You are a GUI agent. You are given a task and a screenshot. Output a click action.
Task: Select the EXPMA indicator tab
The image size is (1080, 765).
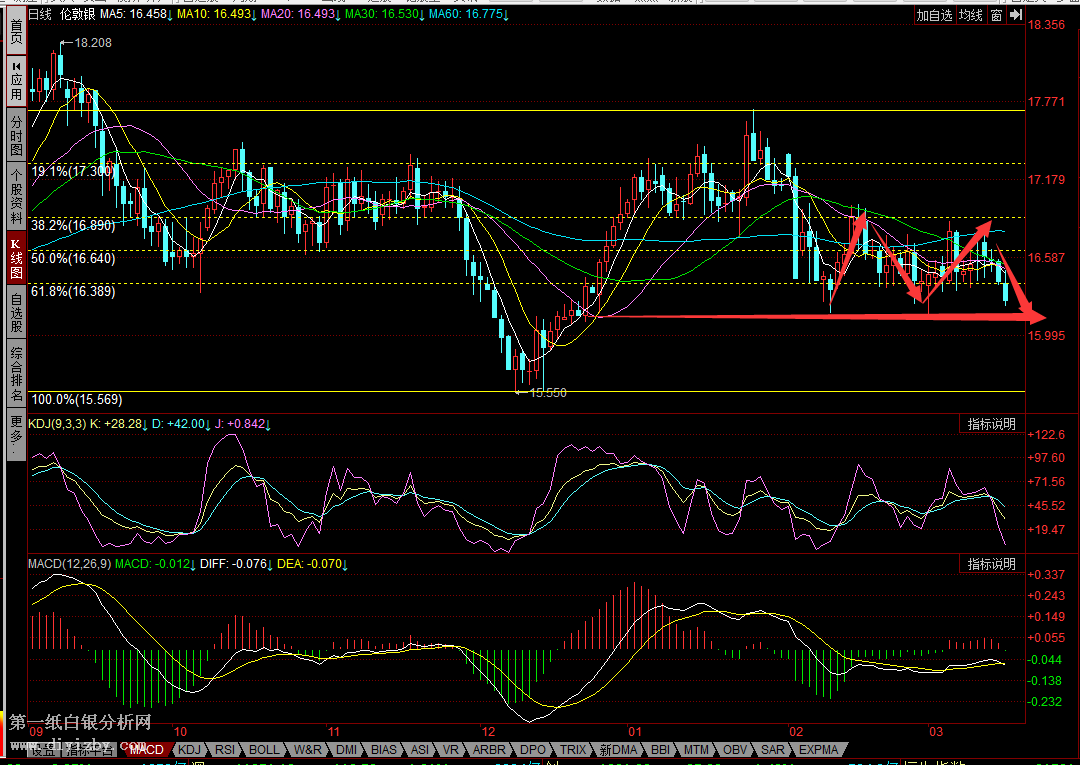click(x=818, y=749)
